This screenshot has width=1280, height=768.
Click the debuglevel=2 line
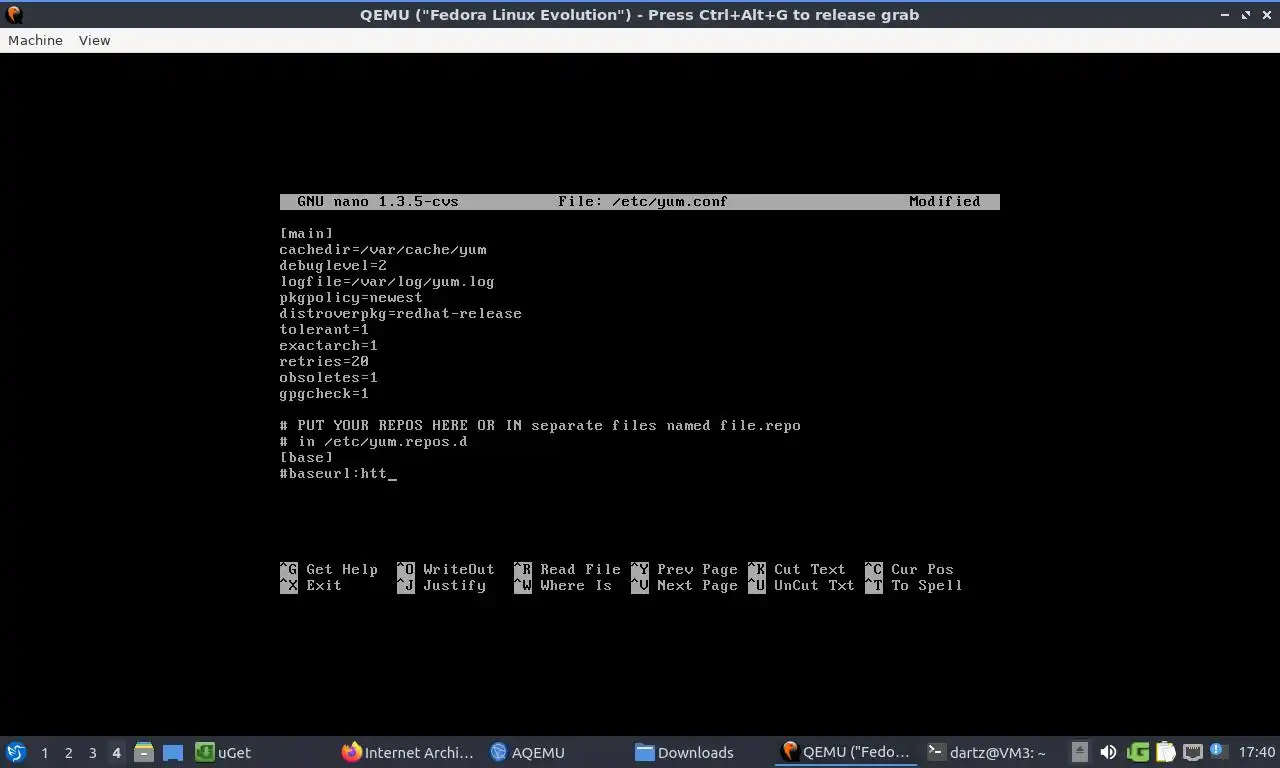pyautogui.click(x=333, y=265)
